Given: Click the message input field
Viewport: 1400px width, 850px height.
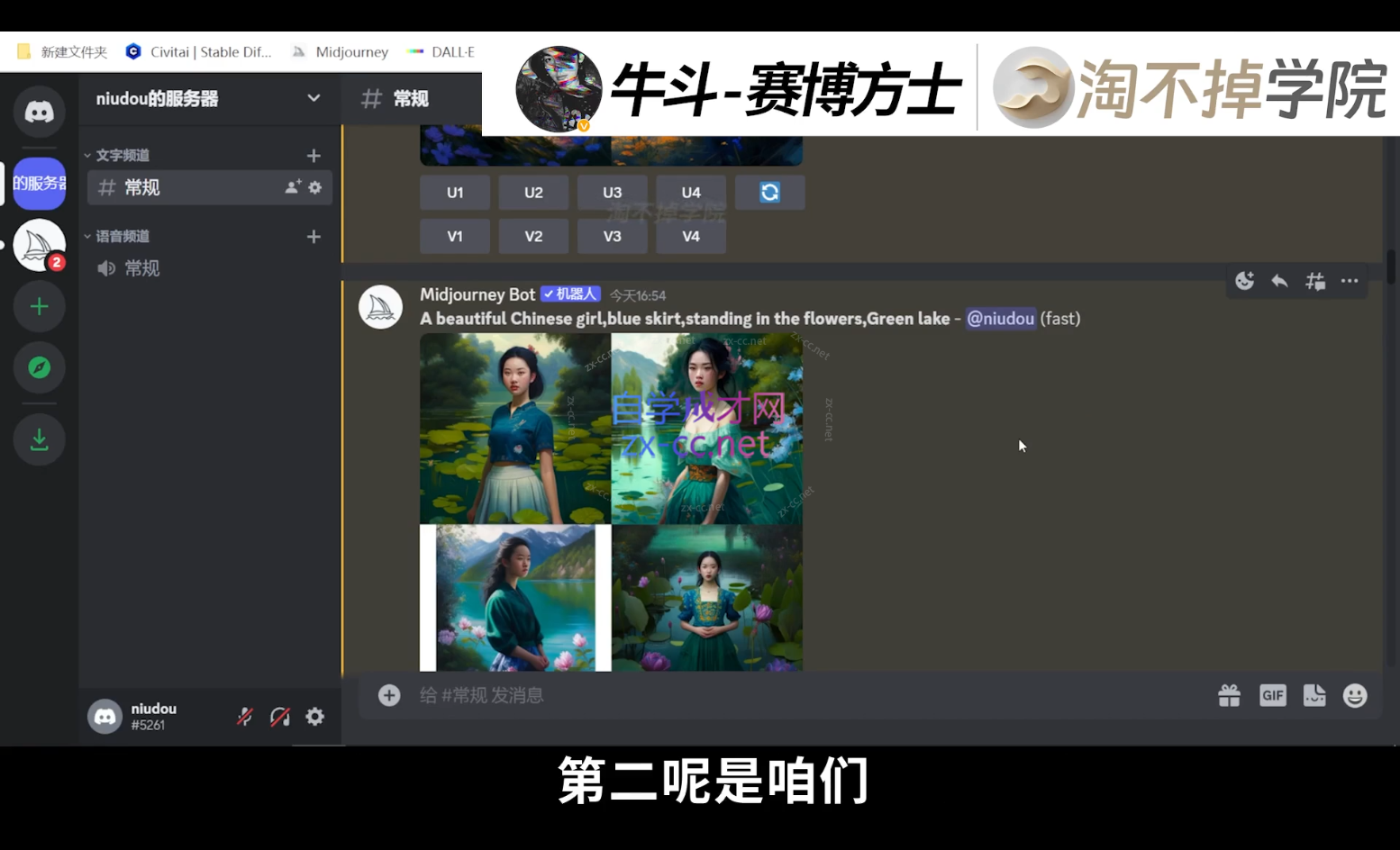Looking at the screenshot, I should (x=793, y=695).
